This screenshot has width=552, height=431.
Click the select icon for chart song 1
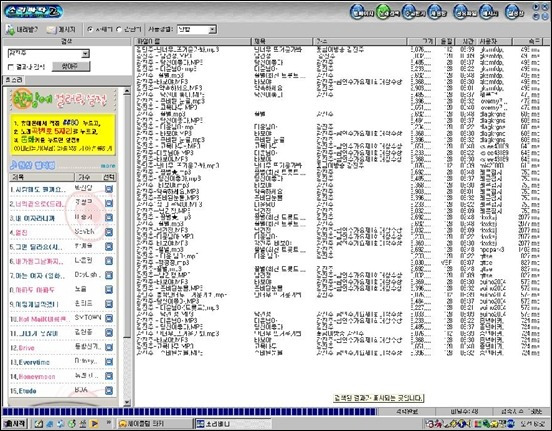point(109,189)
